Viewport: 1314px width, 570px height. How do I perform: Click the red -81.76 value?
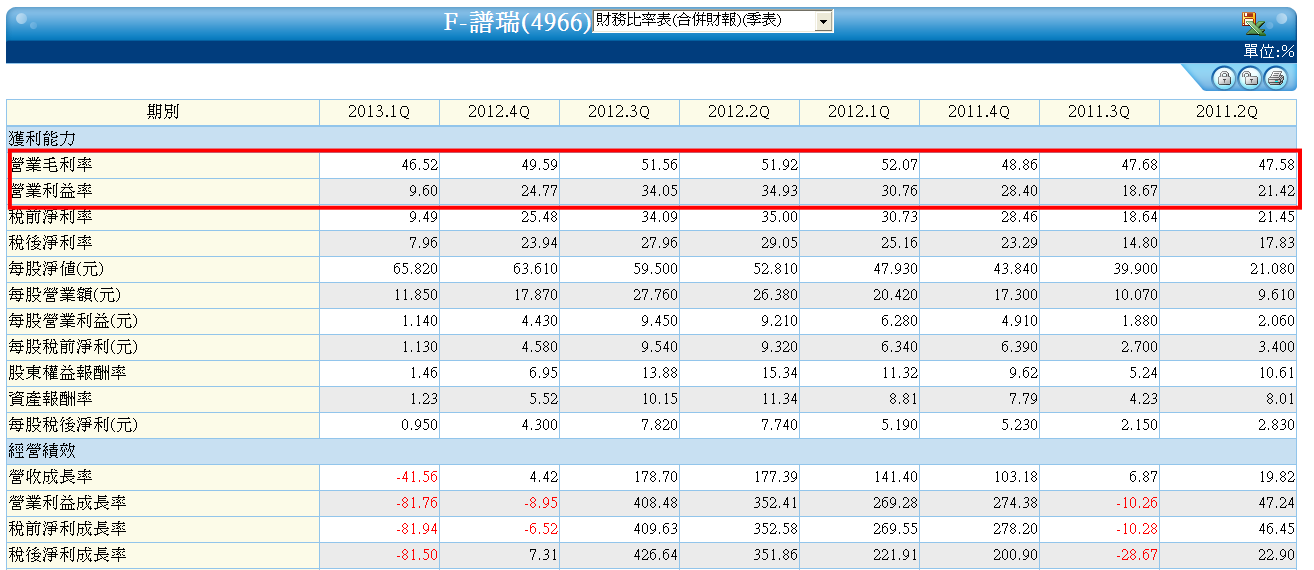click(x=417, y=503)
